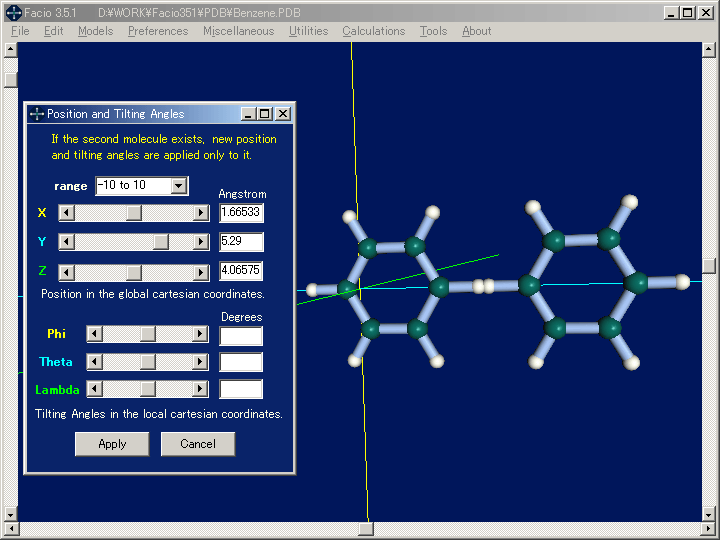The width and height of the screenshot is (720, 540).
Task: Open the Utilities menu
Action: 308,31
